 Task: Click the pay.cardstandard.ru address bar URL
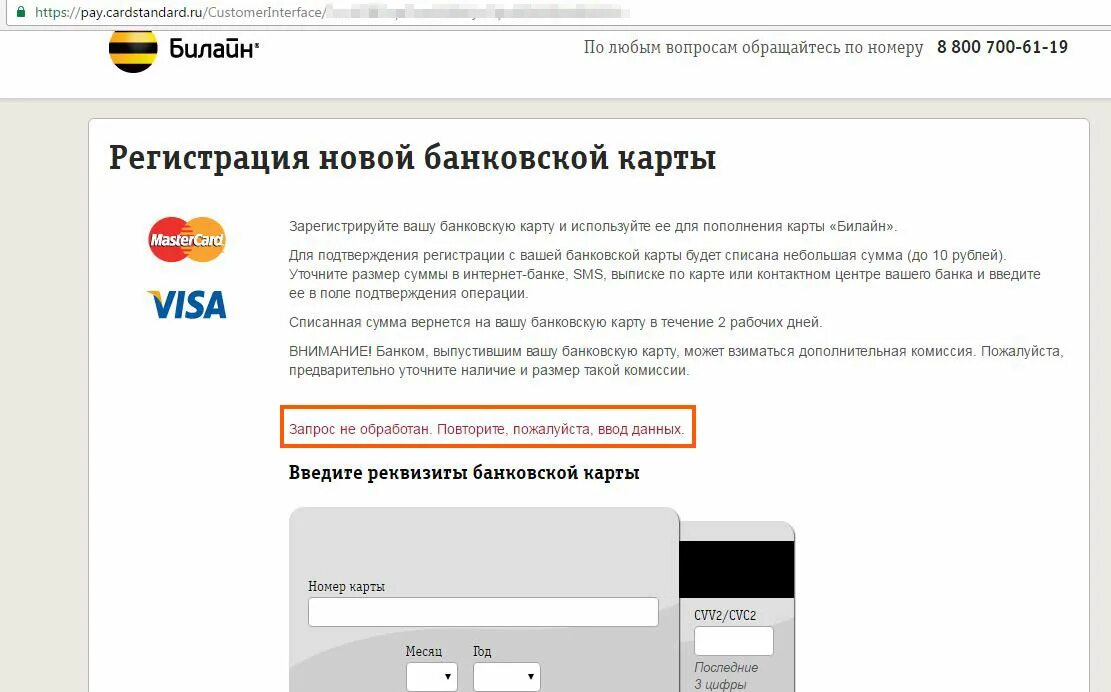pyautogui.click(x=180, y=12)
